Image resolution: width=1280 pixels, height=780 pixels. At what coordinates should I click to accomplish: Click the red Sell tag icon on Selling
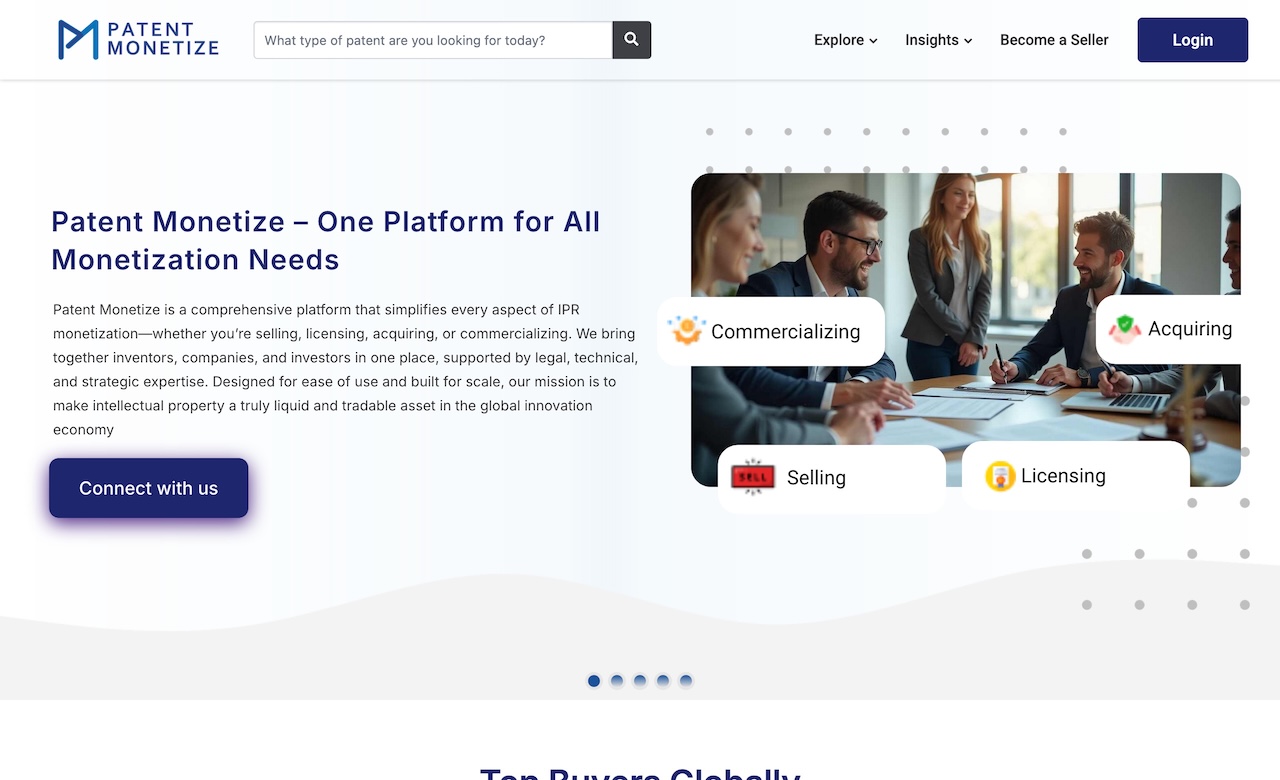pos(752,477)
